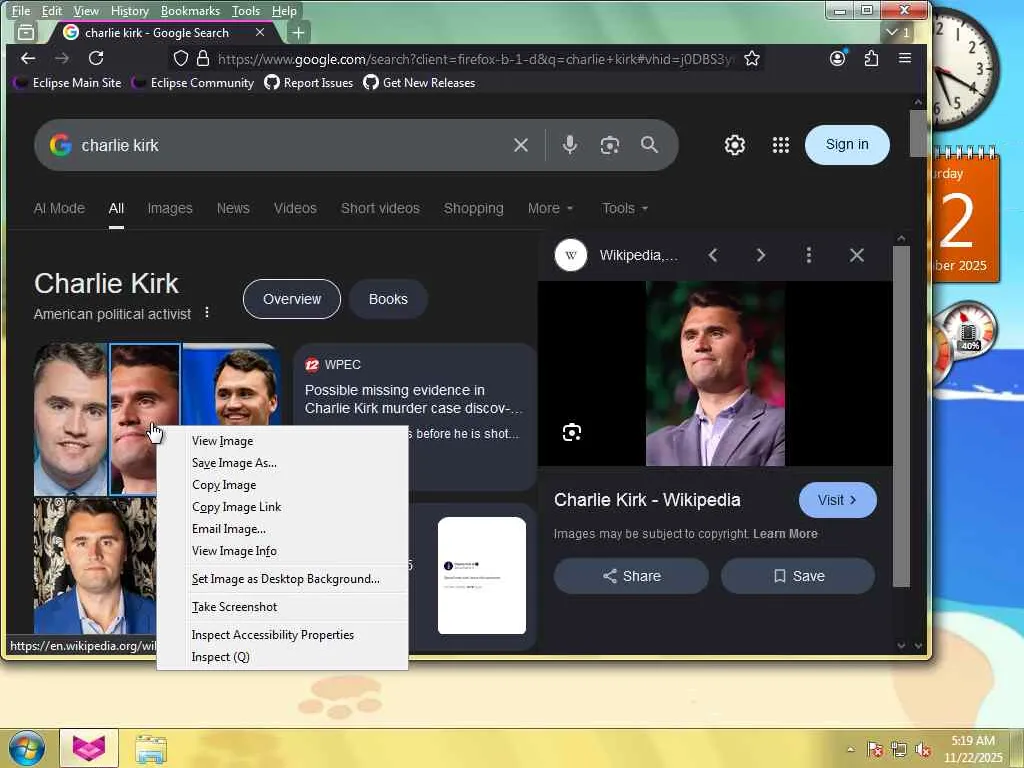The width and height of the screenshot is (1024, 768).
Task: Open the Bookmarks menu
Action: pos(190,10)
